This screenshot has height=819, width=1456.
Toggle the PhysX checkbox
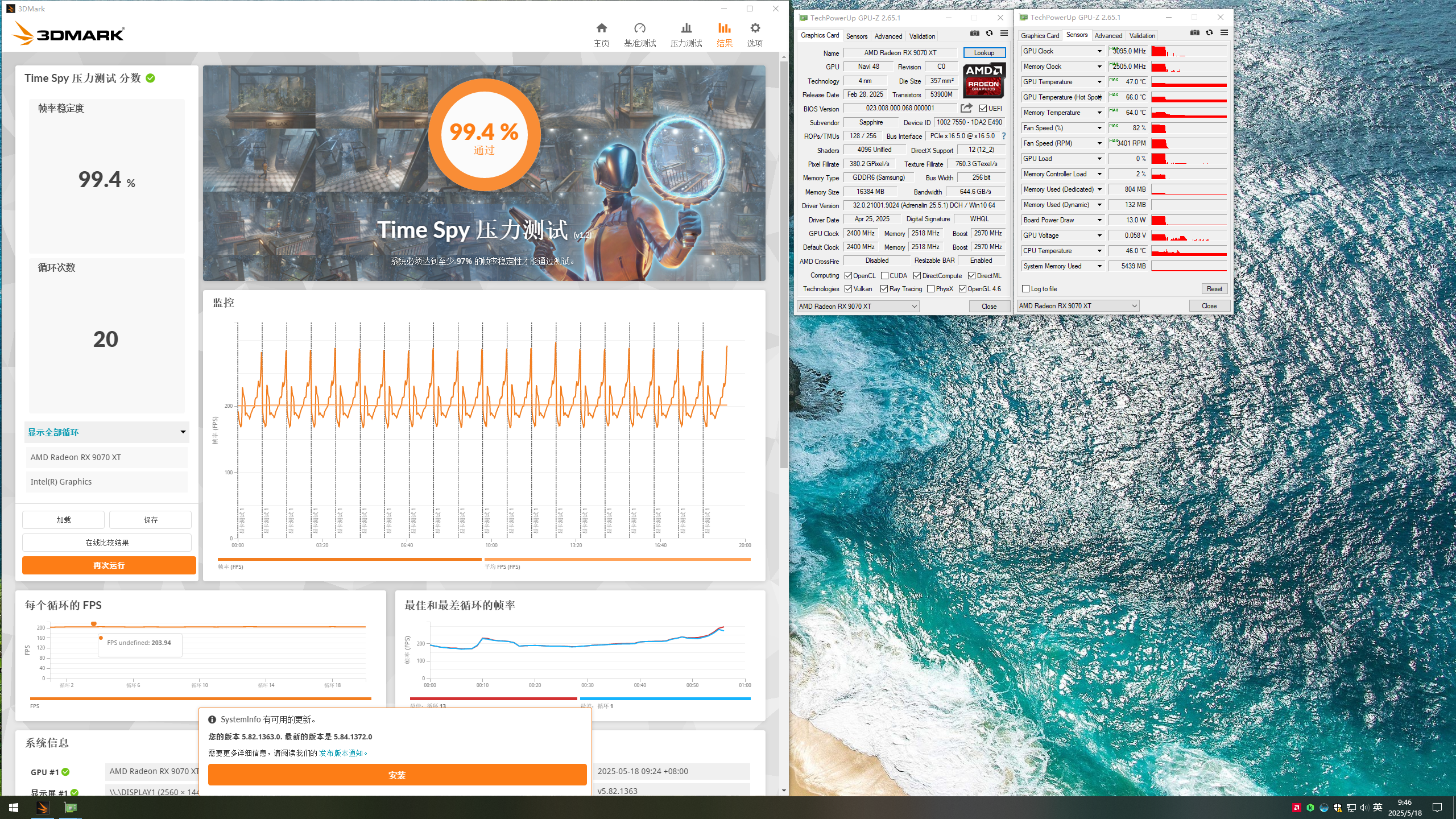pos(930,288)
